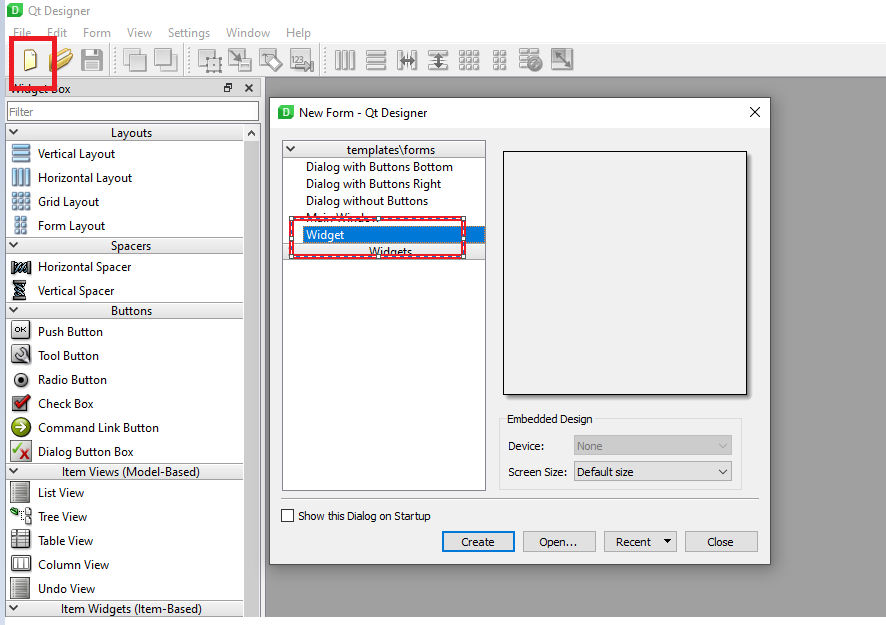Click the Send to Back toolbar icon
Screen dimensions: 886x625
tap(134, 60)
